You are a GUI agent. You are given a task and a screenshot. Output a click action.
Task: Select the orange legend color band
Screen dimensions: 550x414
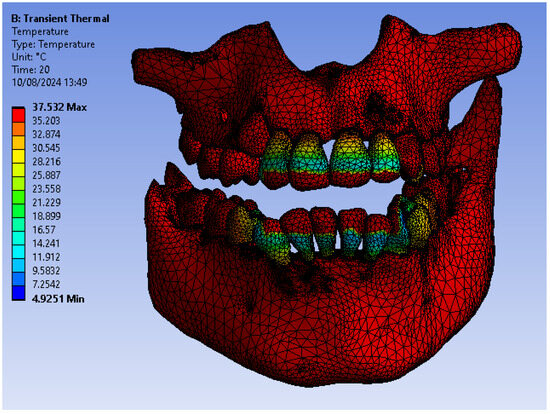click(x=19, y=128)
